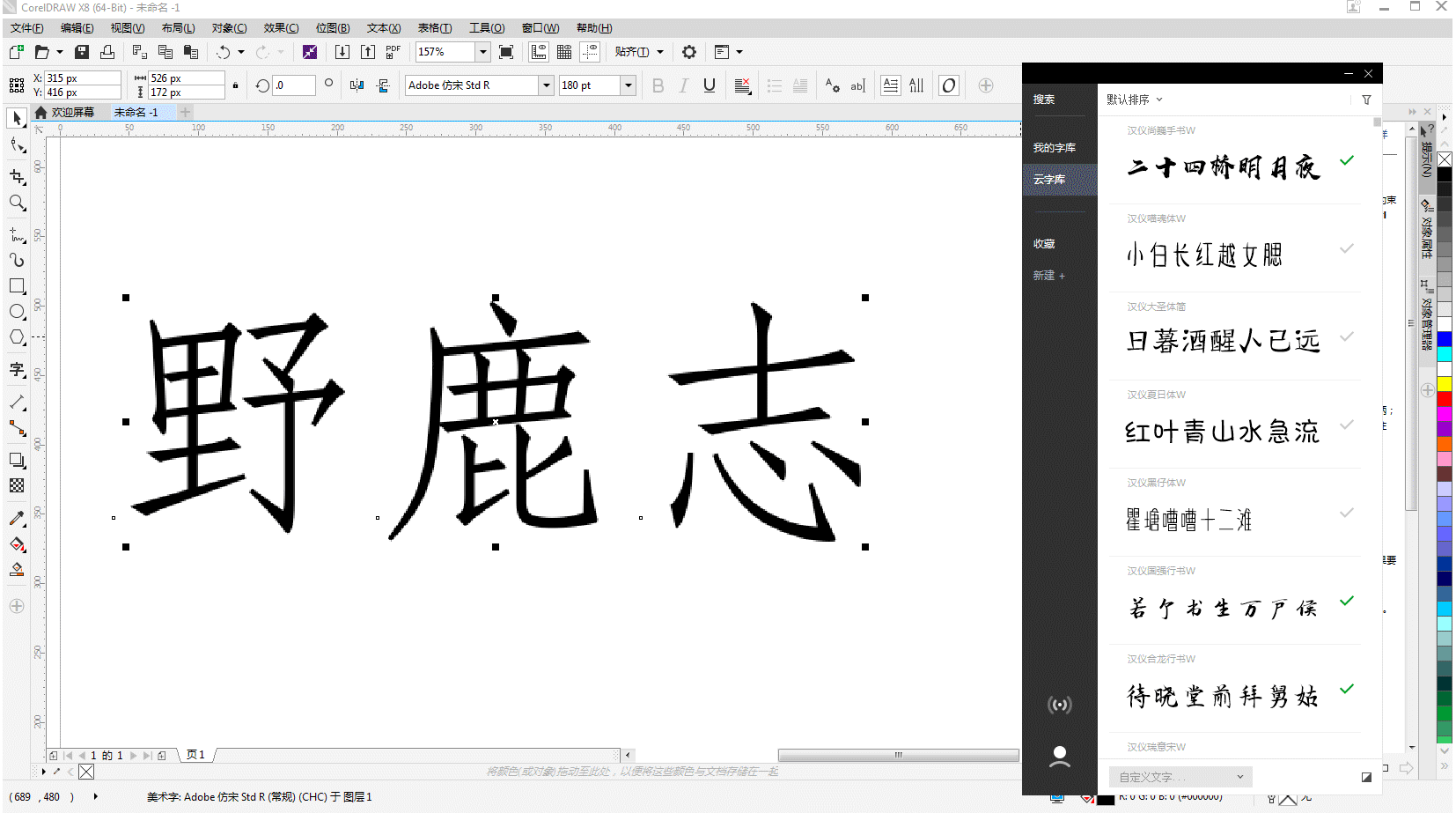Open the 文本(X) menu
The height and width of the screenshot is (813, 1456).
click(x=384, y=28)
